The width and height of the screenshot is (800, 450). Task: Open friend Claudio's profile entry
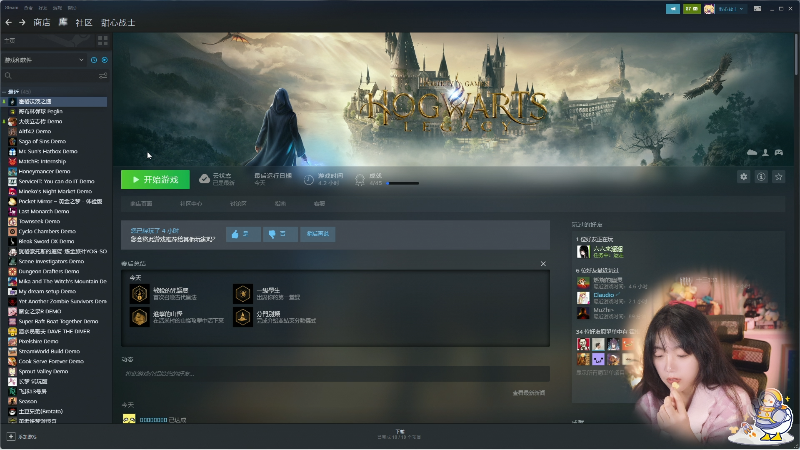click(612, 297)
